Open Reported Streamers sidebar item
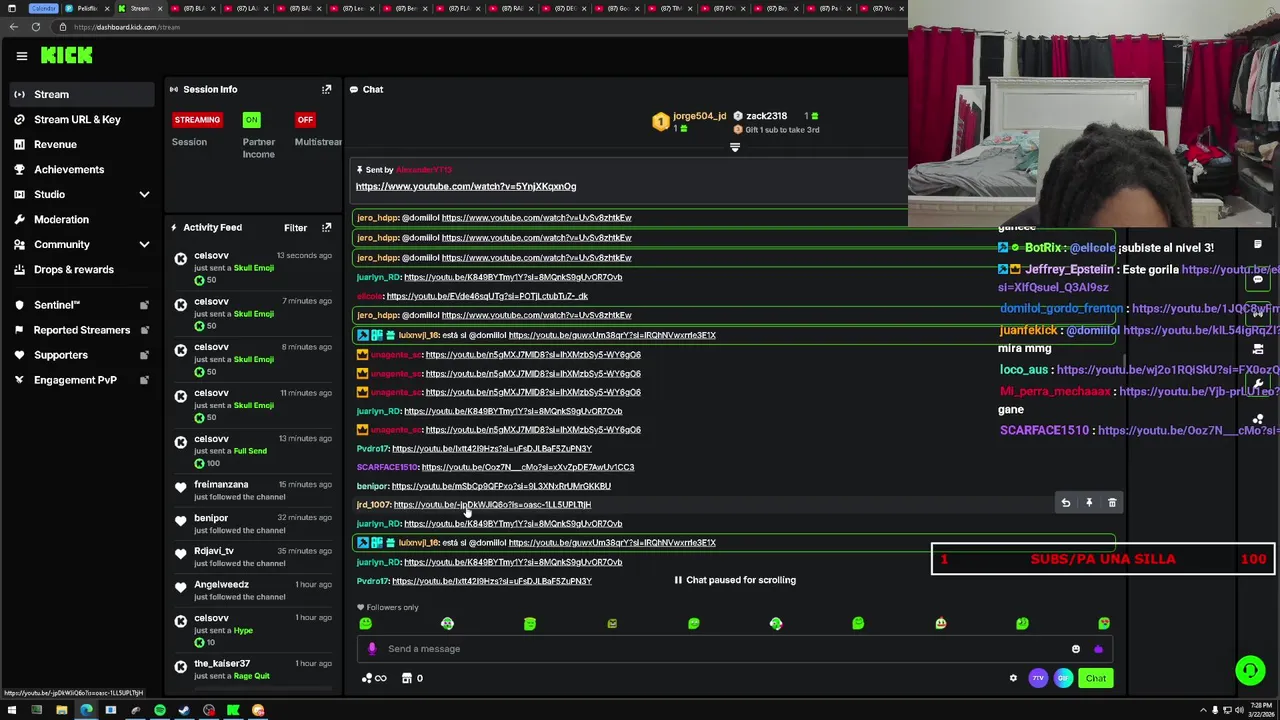This screenshot has height=720, width=1280. [82, 330]
